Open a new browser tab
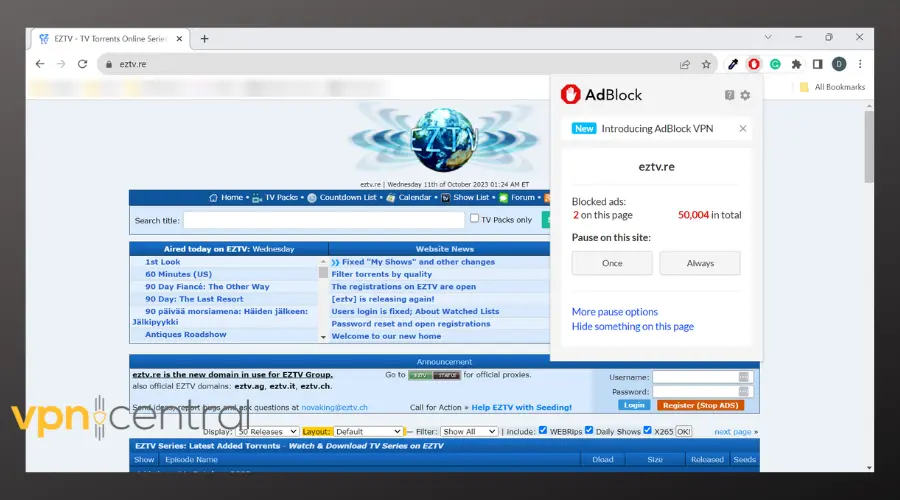 click(x=204, y=38)
